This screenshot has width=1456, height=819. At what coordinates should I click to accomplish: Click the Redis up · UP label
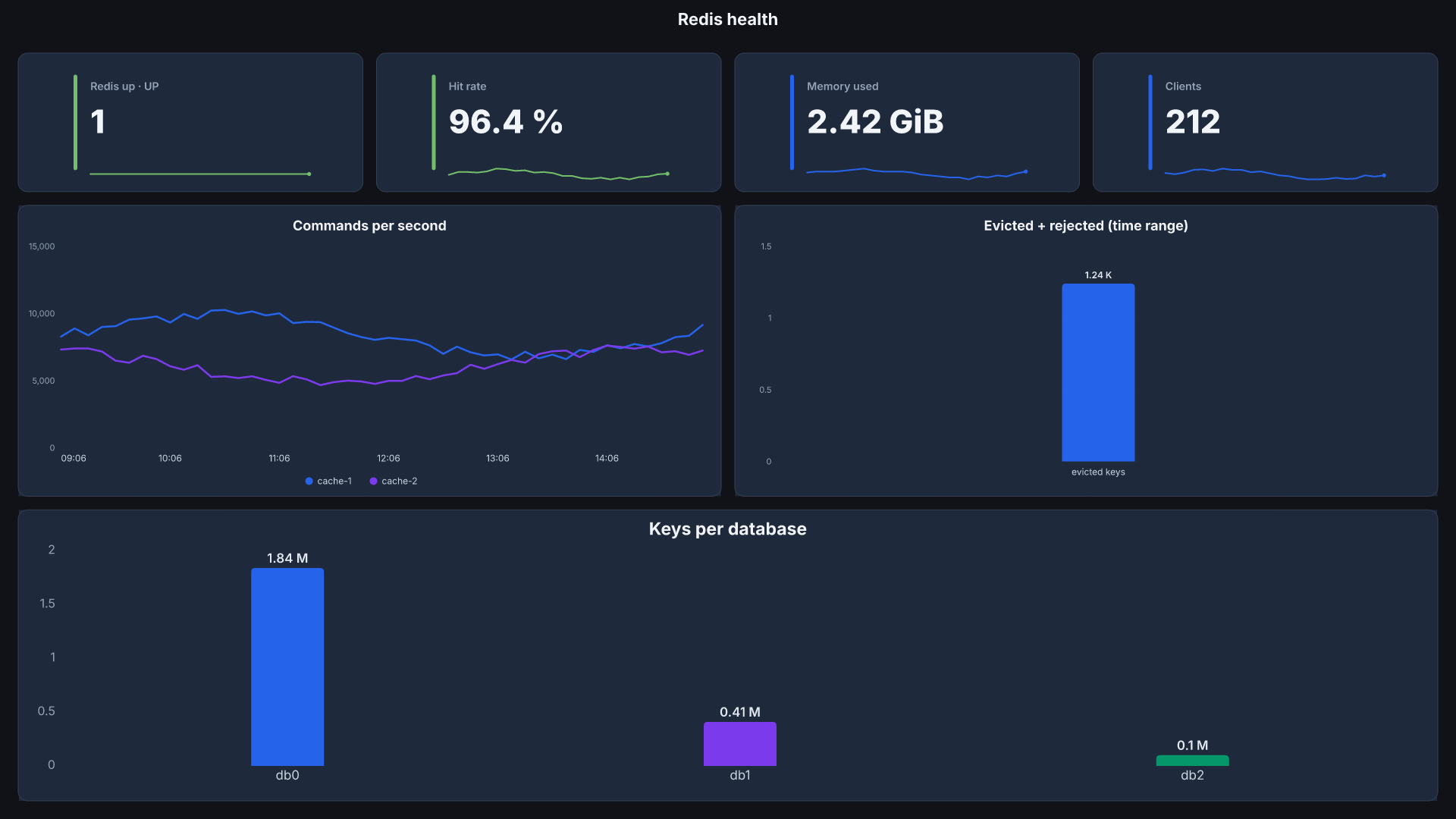point(124,86)
